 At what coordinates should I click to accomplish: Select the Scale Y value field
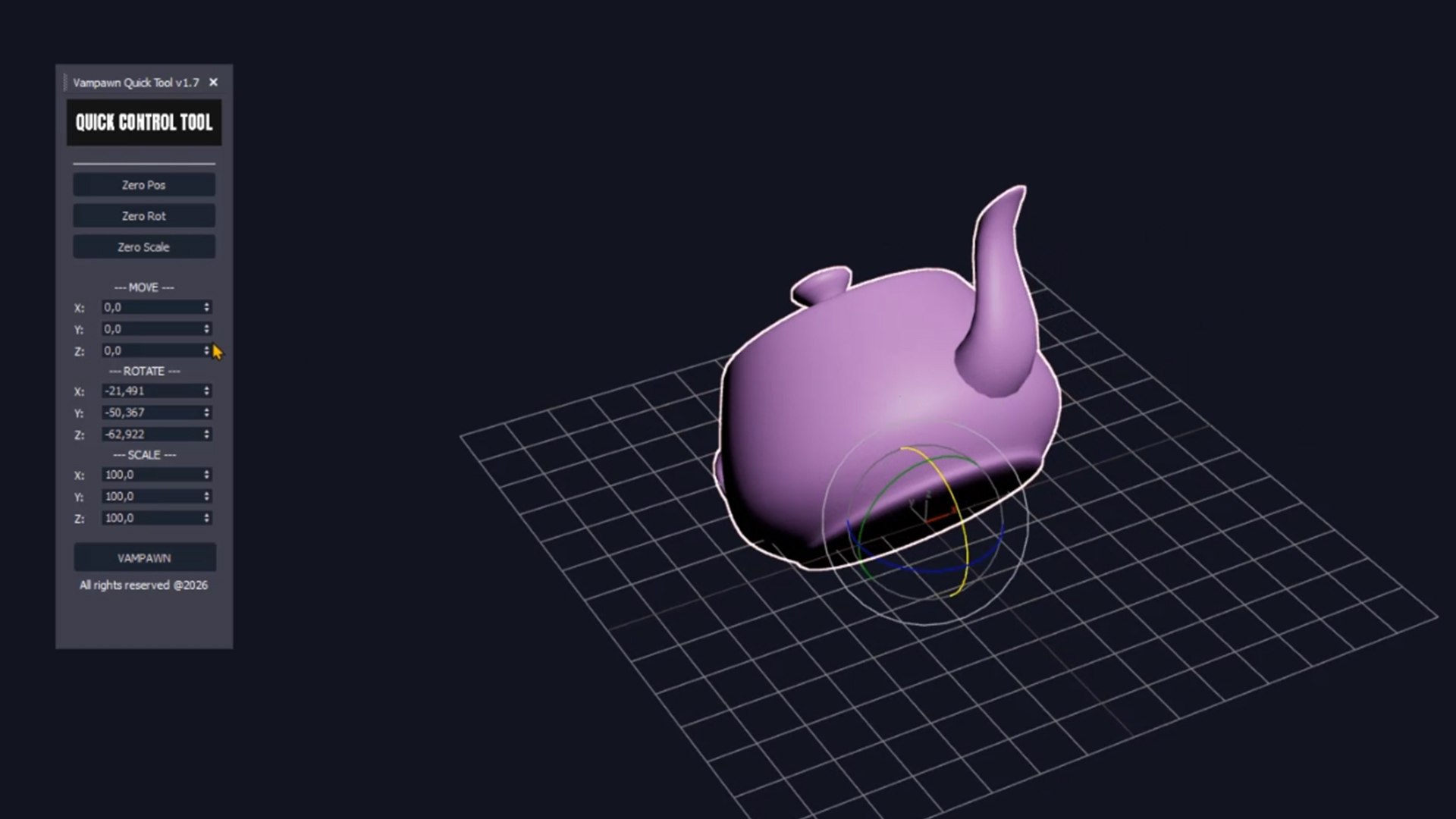coord(152,496)
